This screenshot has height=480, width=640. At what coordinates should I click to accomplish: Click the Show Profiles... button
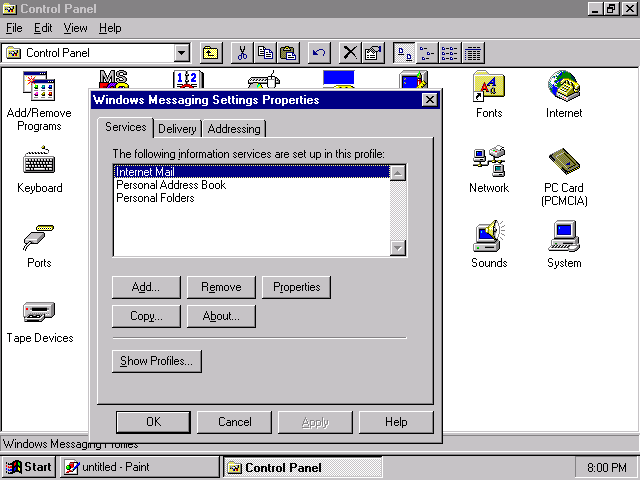[157, 361]
